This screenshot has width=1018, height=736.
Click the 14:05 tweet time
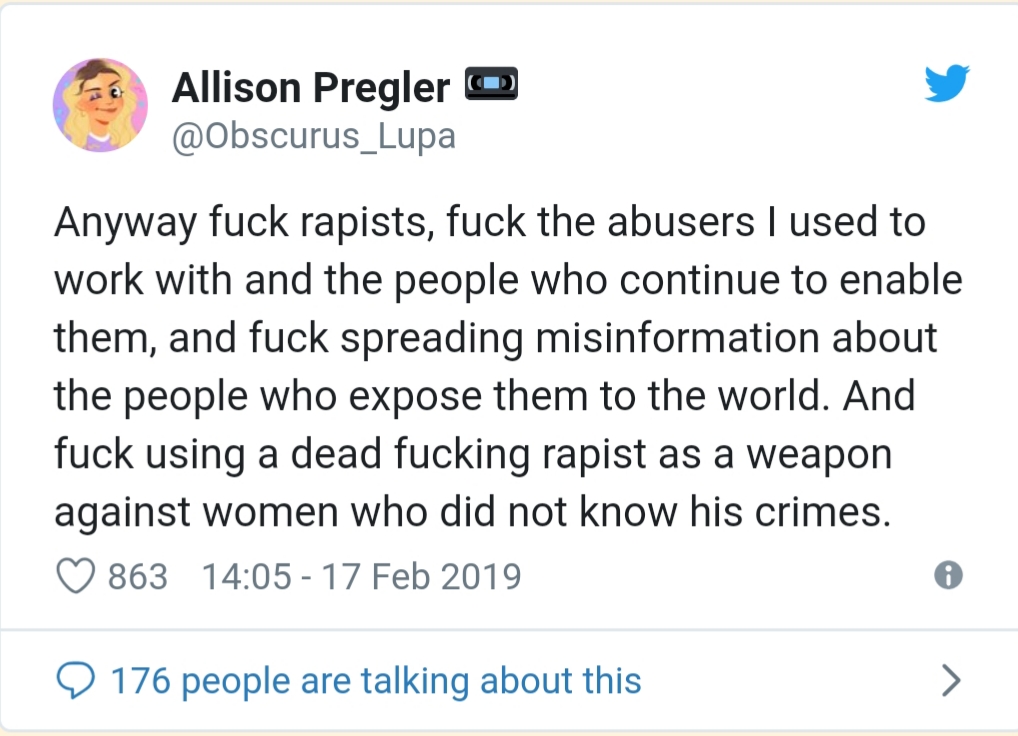(x=244, y=576)
